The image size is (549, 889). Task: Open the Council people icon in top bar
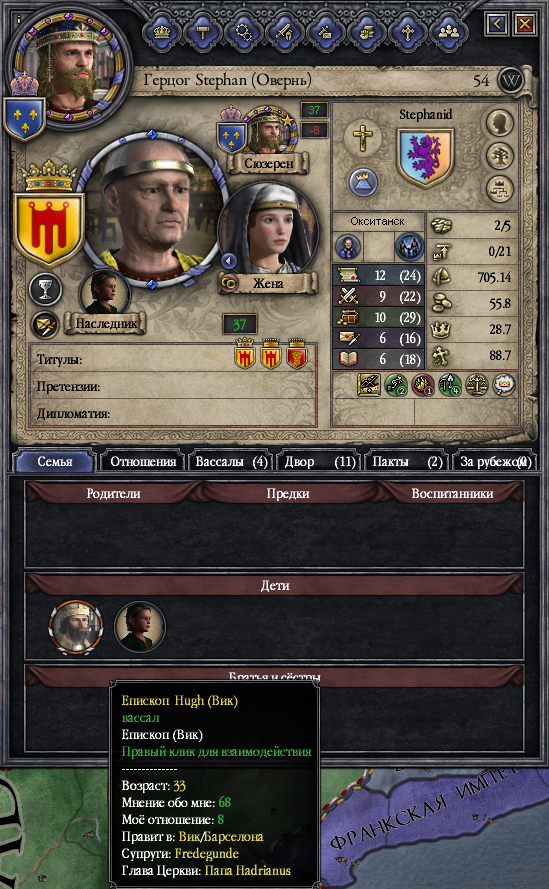[448, 31]
